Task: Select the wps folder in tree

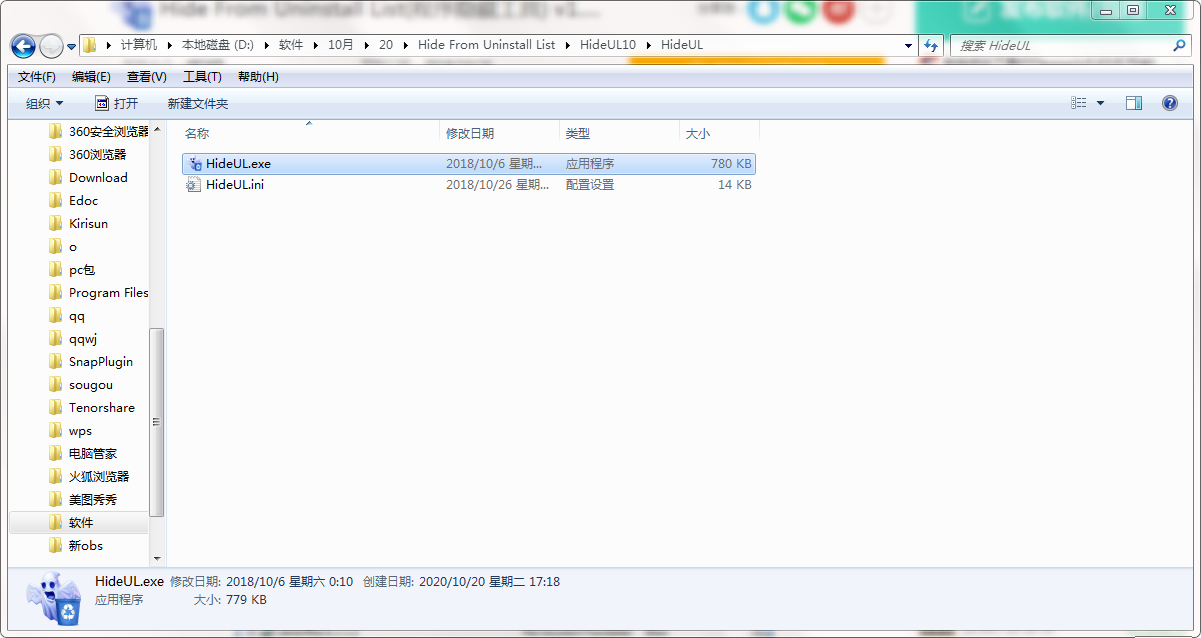Action: click(70, 430)
